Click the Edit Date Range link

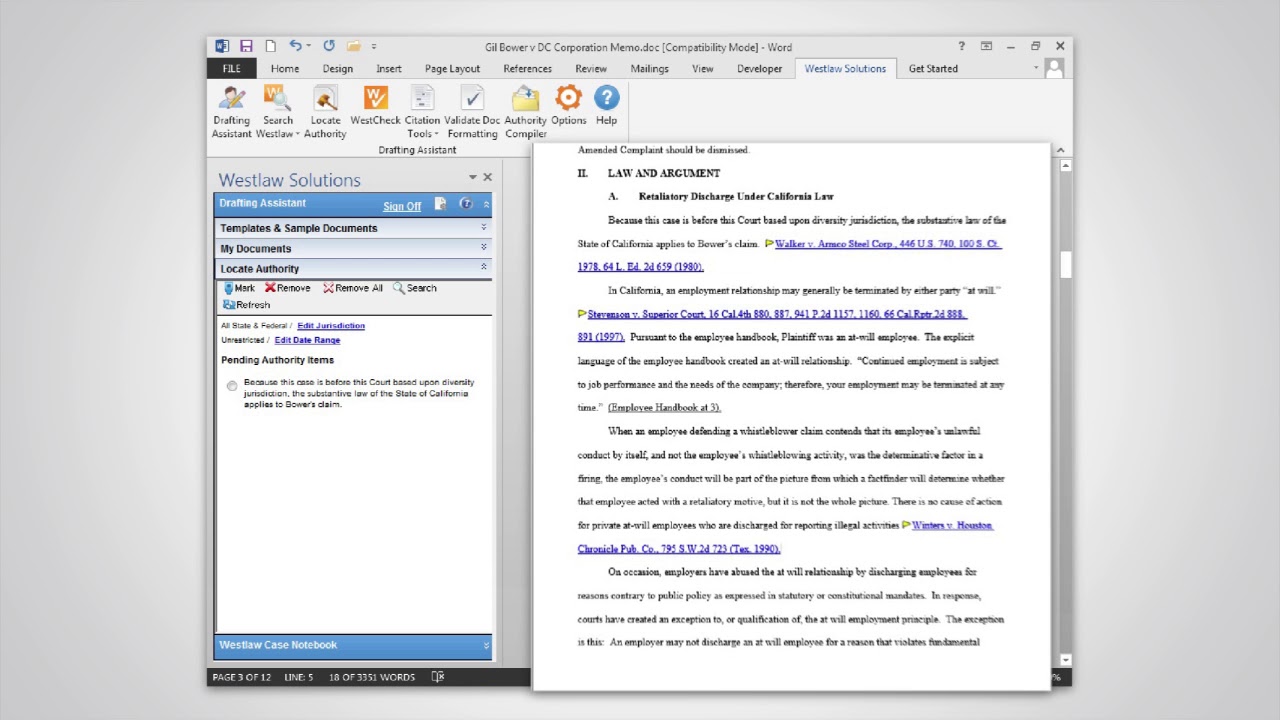(x=307, y=340)
